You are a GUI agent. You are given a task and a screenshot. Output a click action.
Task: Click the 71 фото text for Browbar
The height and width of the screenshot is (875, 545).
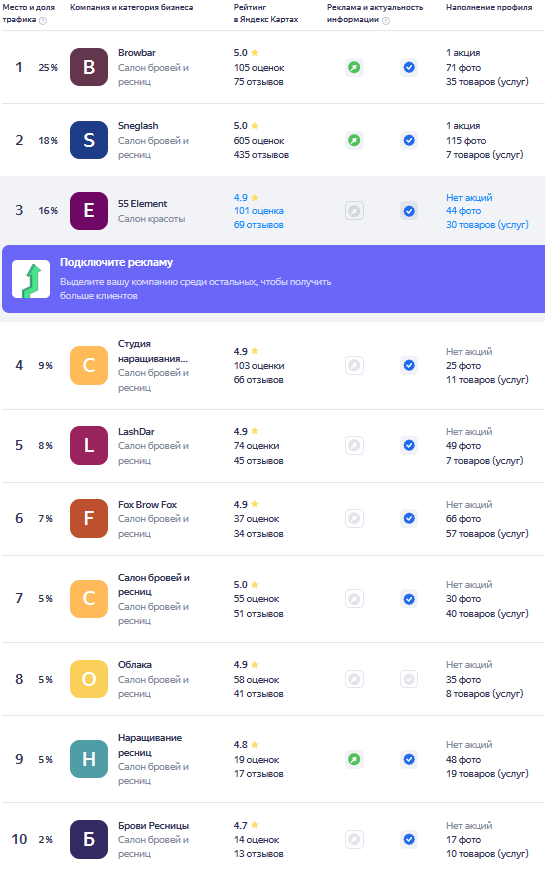click(x=464, y=68)
